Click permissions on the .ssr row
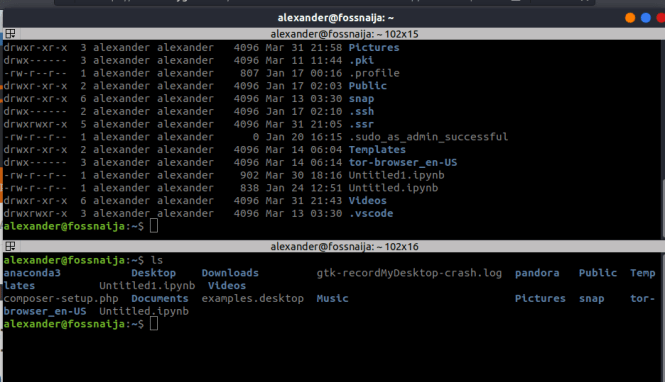 pyautogui.click(x=35, y=124)
